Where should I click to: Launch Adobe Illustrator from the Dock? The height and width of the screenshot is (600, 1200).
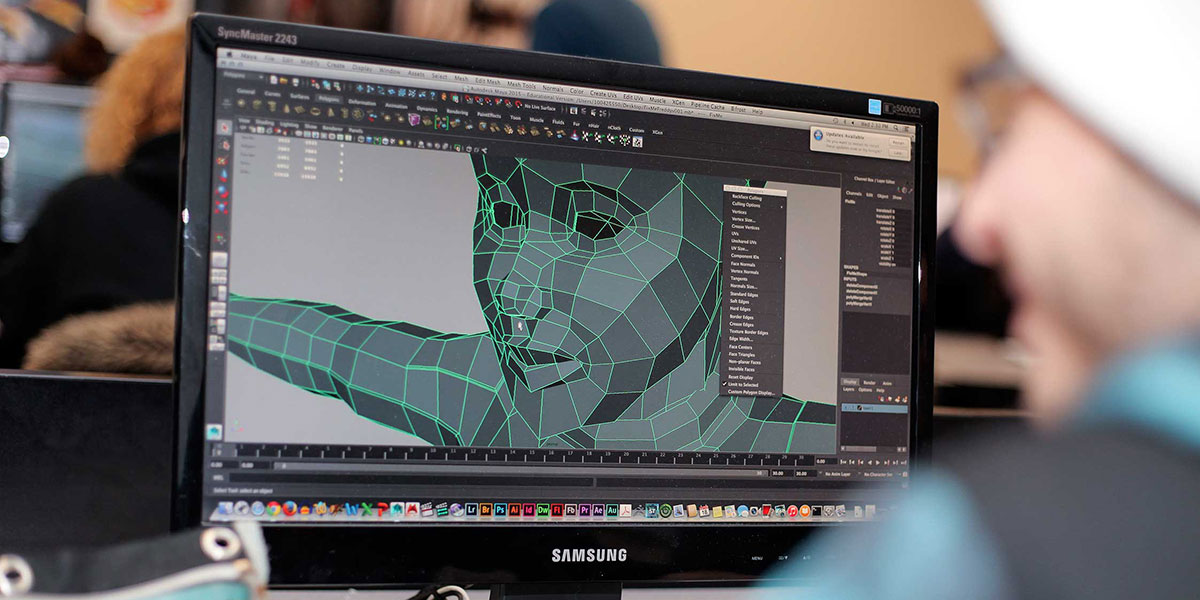[x=514, y=509]
